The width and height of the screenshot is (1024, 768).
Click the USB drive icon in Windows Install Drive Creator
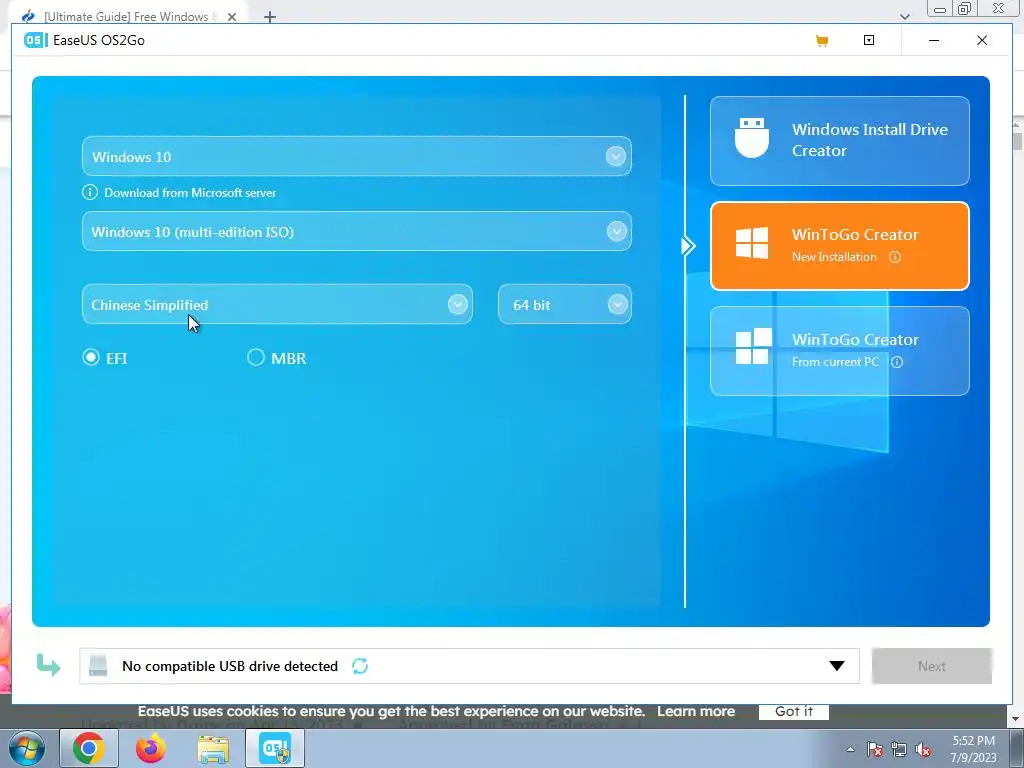click(x=752, y=138)
